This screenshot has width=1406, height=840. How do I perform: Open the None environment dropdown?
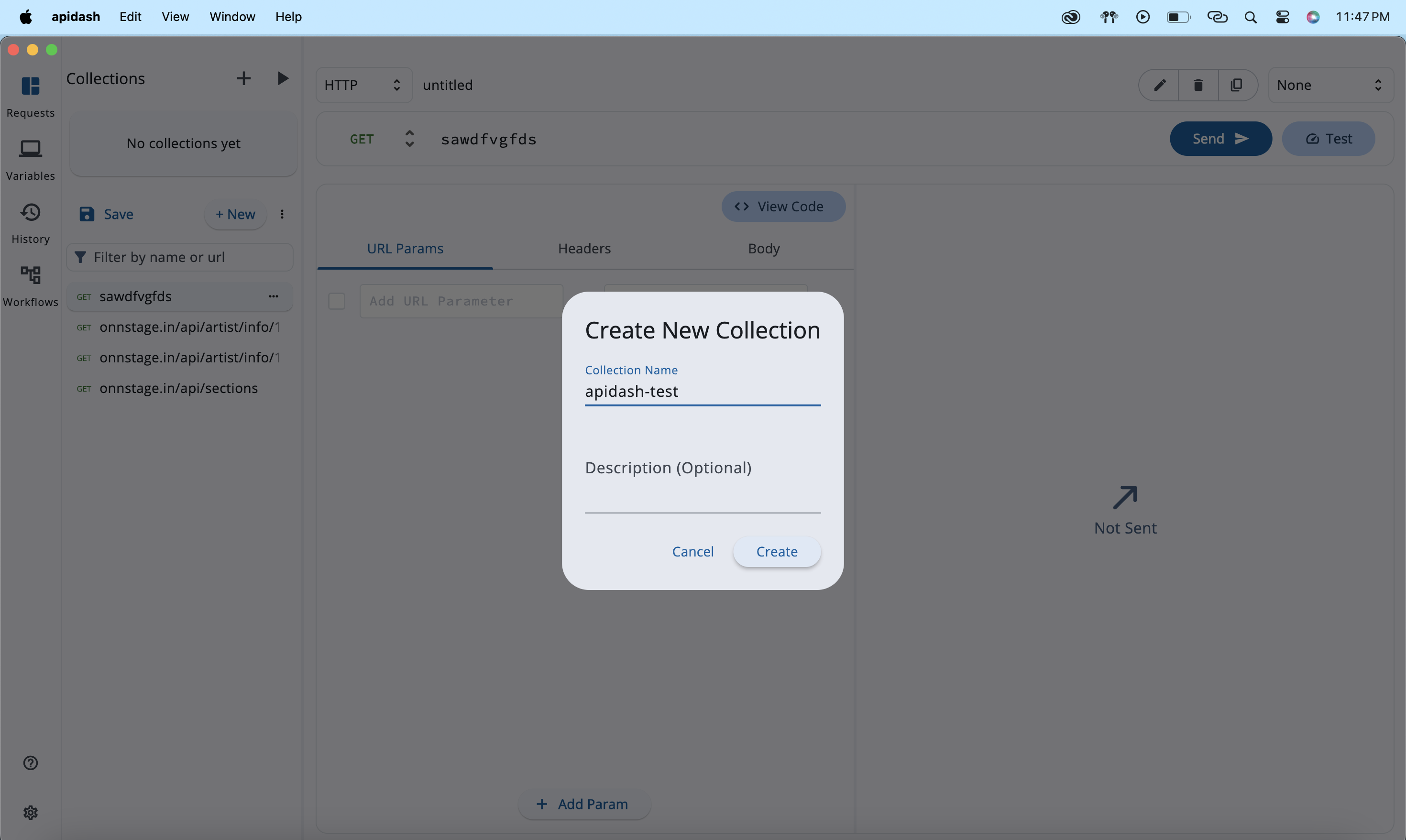coord(1329,85)
